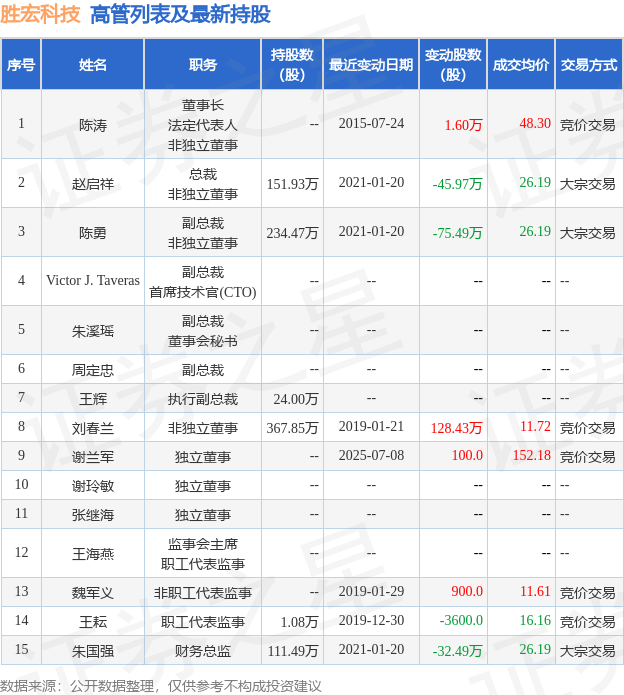Click change amount -3600.0
The image size is (624, 695).
click(461, 620)
